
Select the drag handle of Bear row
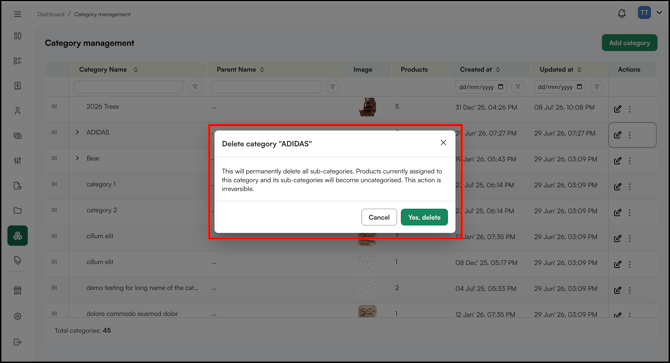(x=54, y=158)
